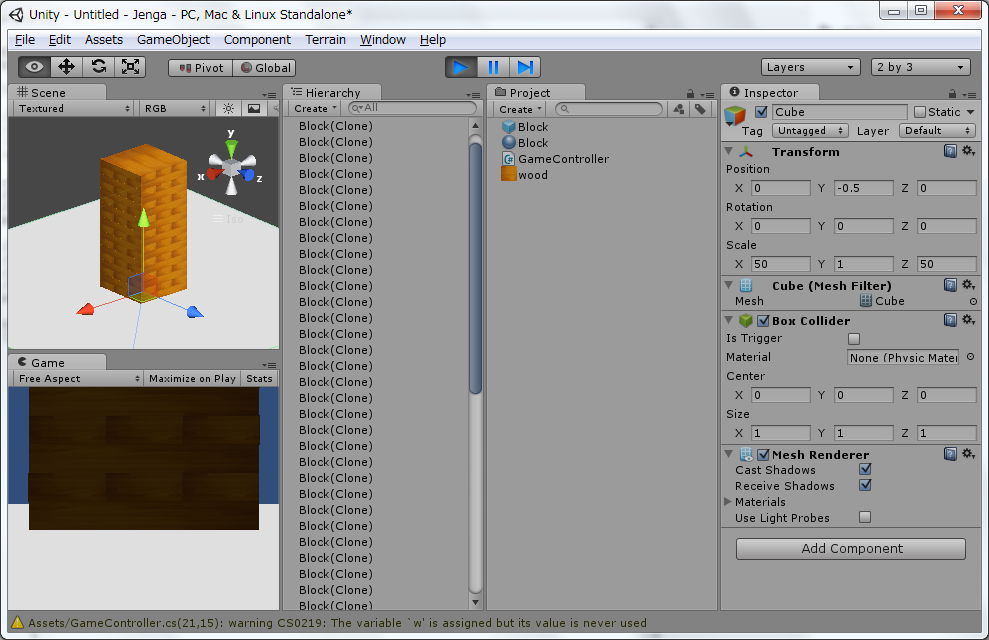Lock the Inspector panel

[952, 93]
